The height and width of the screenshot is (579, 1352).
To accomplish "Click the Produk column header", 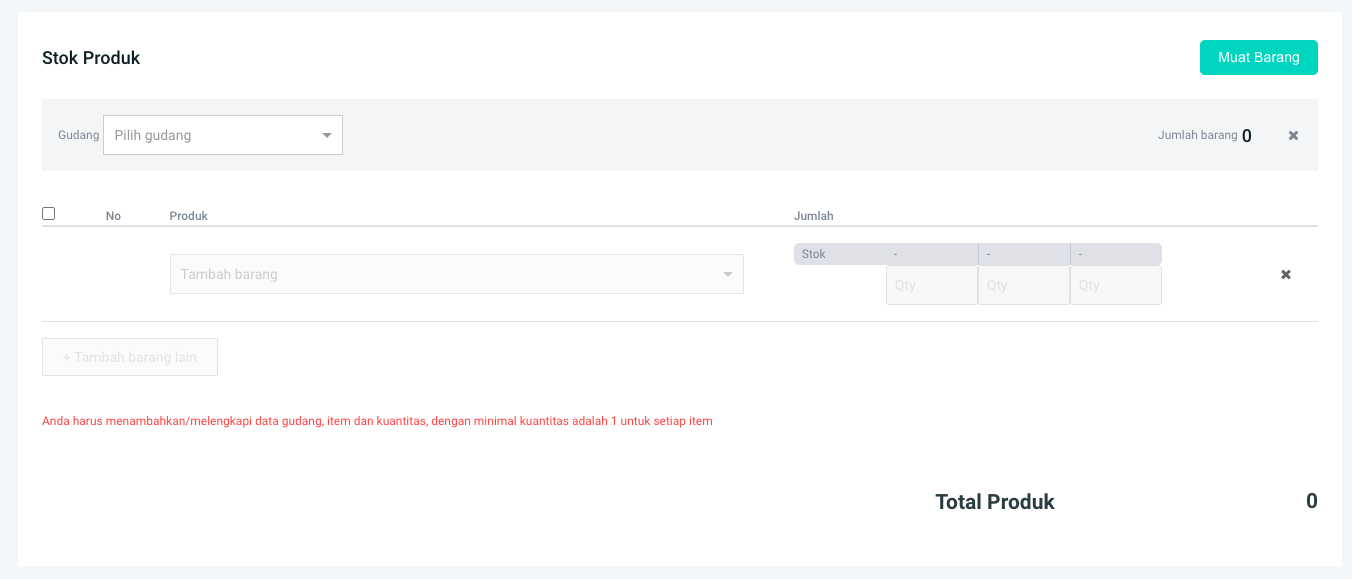I will pos(189,216).
